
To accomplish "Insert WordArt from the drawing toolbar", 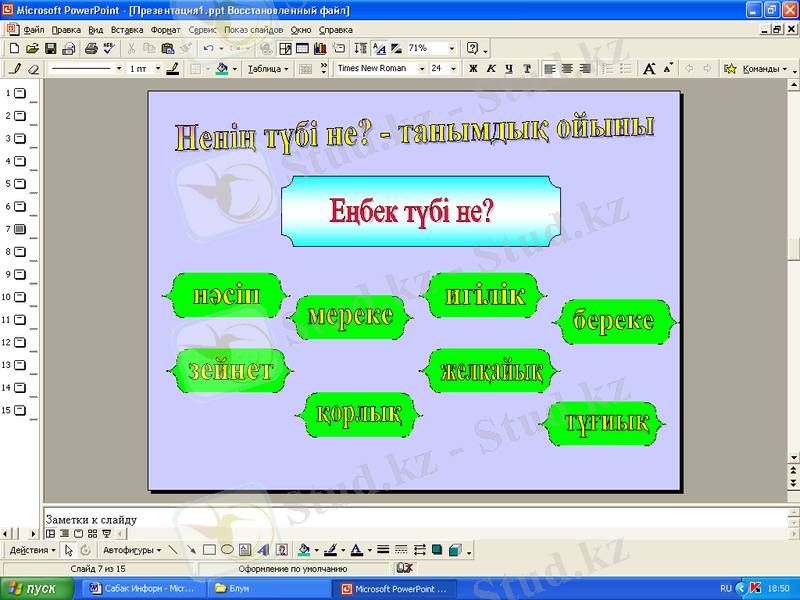I will 263,550.
